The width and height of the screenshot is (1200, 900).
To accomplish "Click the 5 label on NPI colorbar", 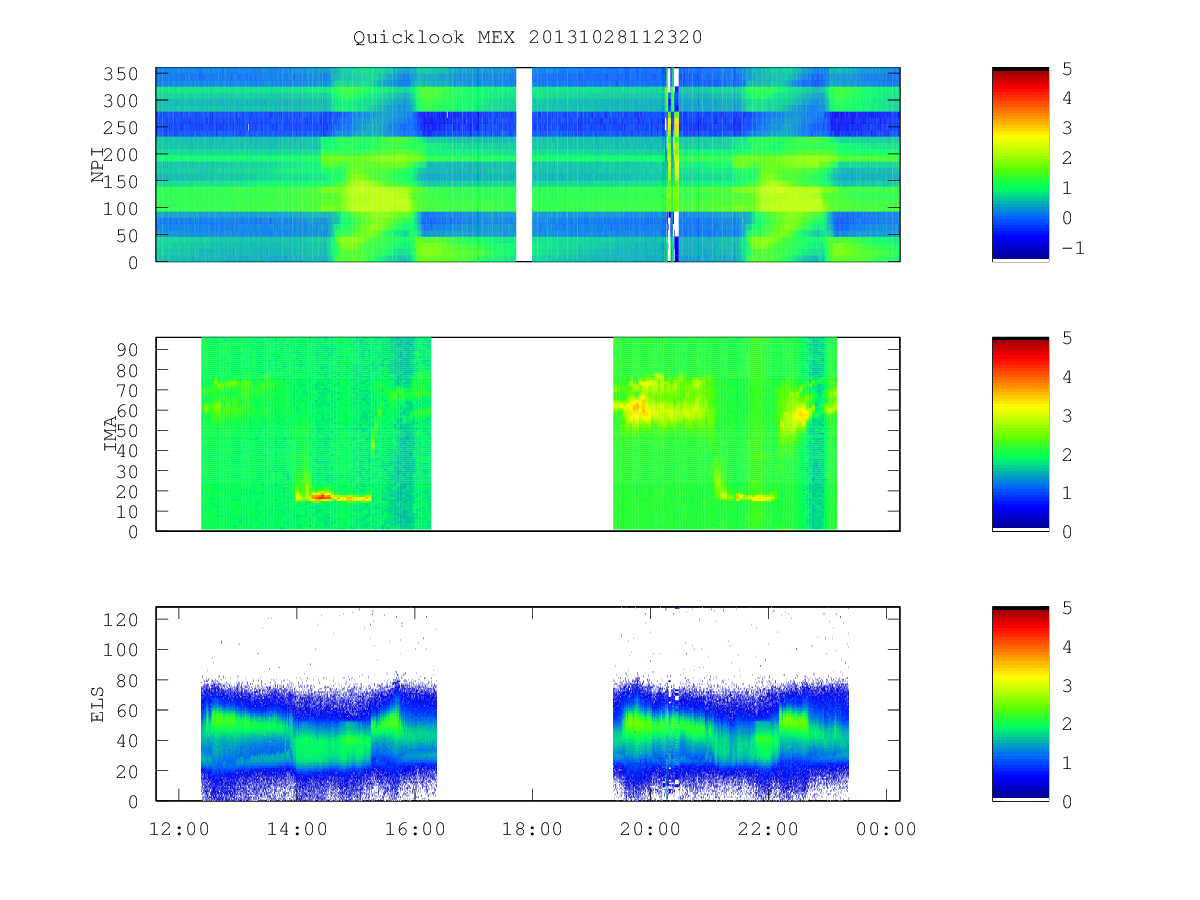I will [1067, 68].
